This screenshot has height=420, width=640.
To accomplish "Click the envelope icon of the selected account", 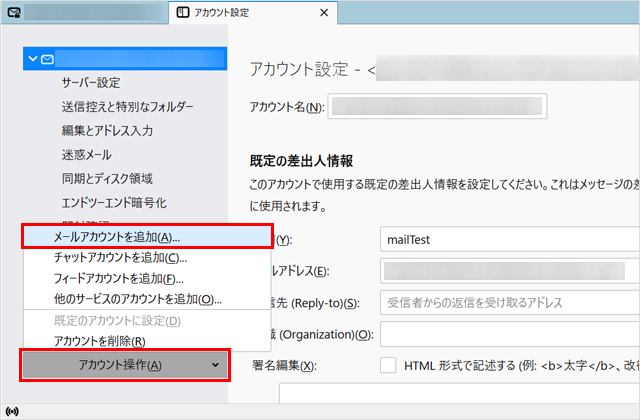I will click(48, 60).
